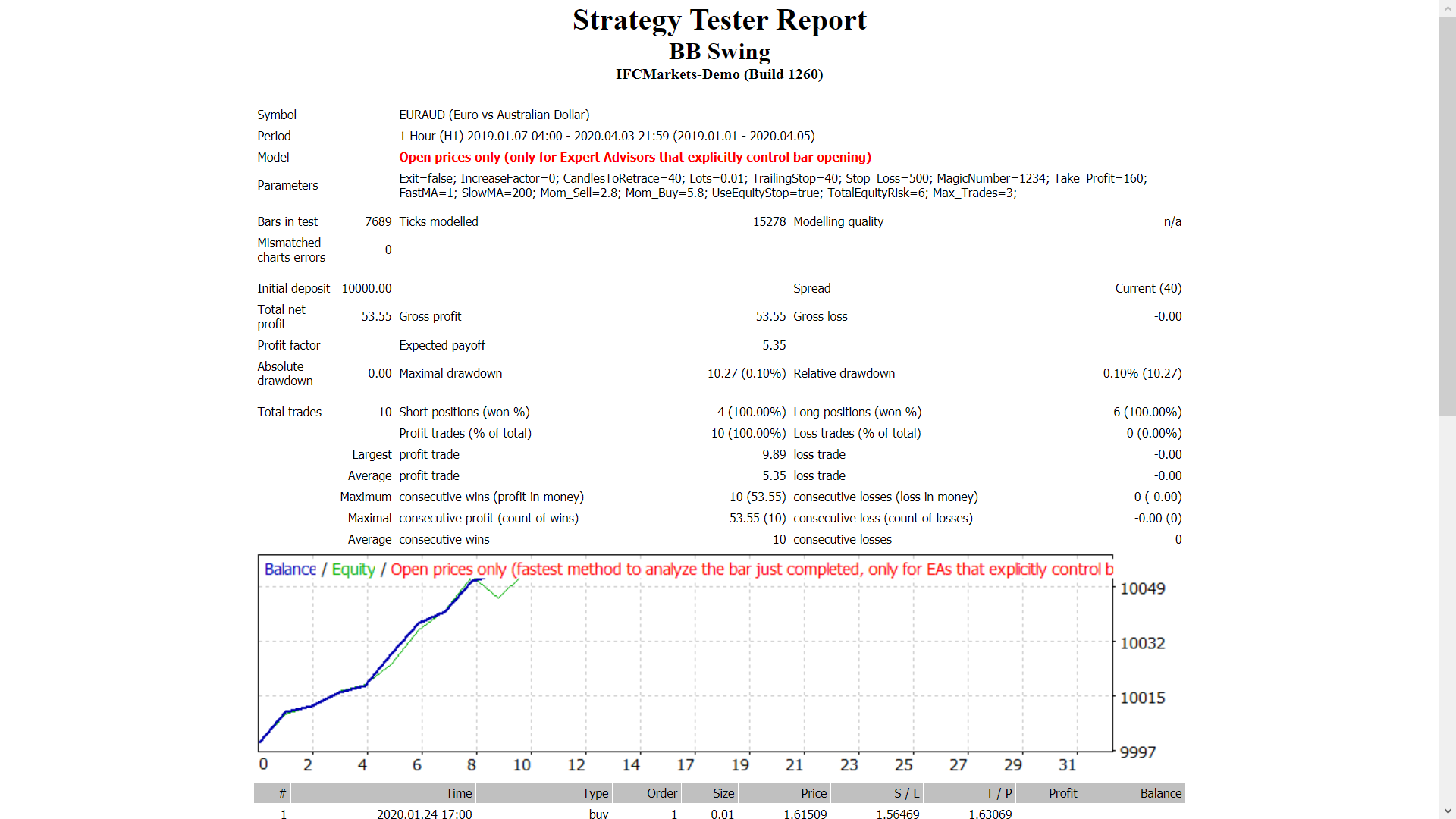
Task: Select the first trade row dated 2020.01.24
Action: (x=425, y=814)
